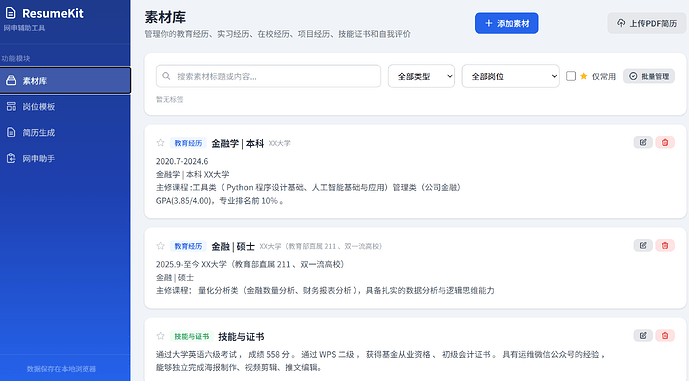The height and width of the screenshot is (381, 689).
Task: Click the 素材库 page heading
Action: coord(165,17)
